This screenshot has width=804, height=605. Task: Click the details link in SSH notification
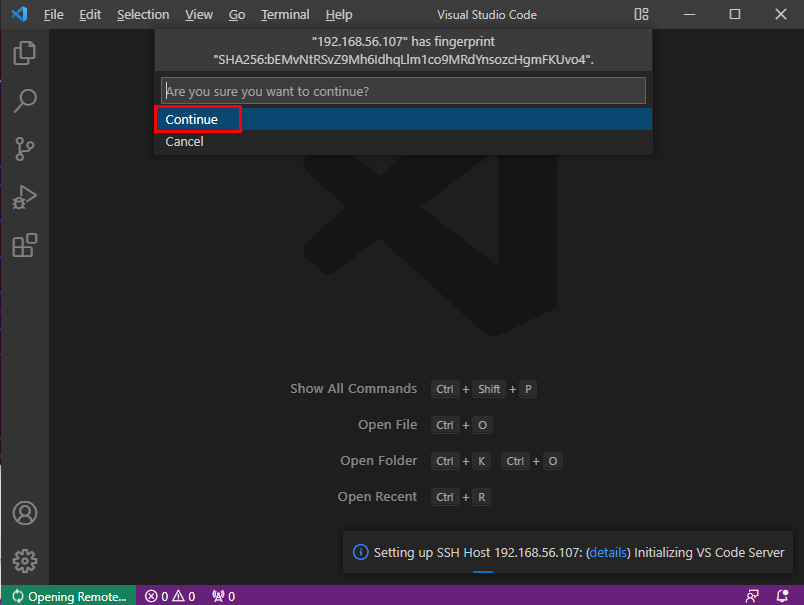(608, 552)
